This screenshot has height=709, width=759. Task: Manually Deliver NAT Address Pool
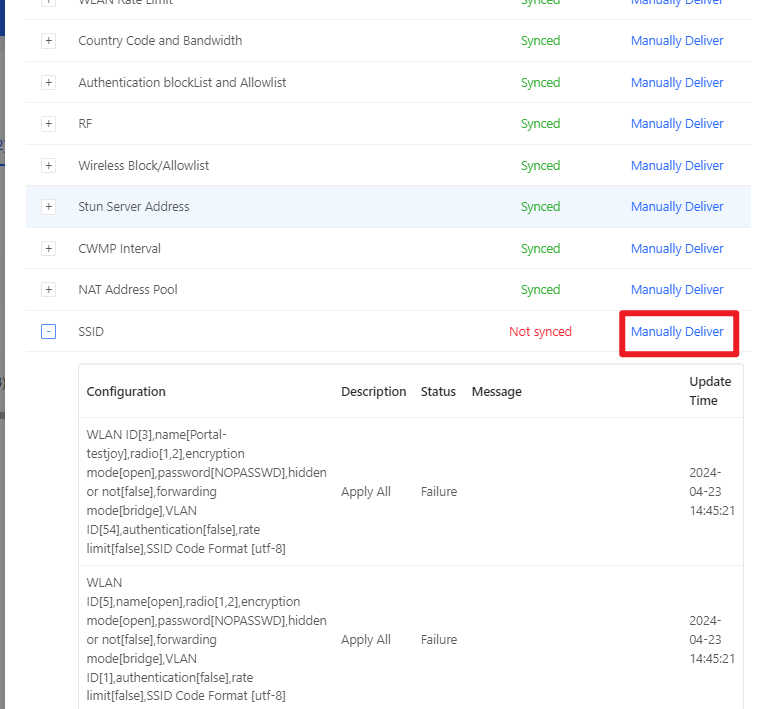click(x=677, y=289)
